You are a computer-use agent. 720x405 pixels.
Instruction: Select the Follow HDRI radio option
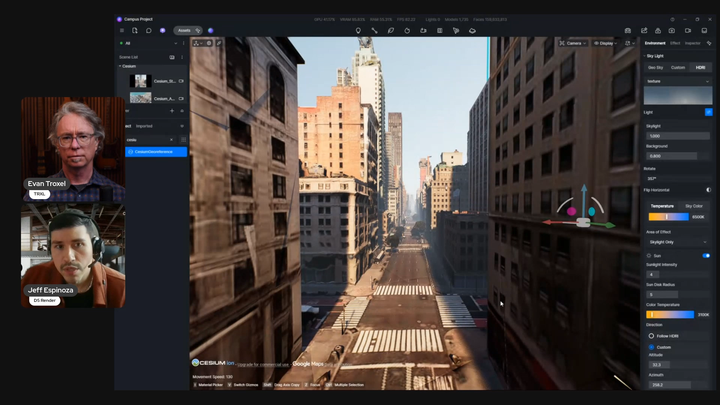(651, 336)
